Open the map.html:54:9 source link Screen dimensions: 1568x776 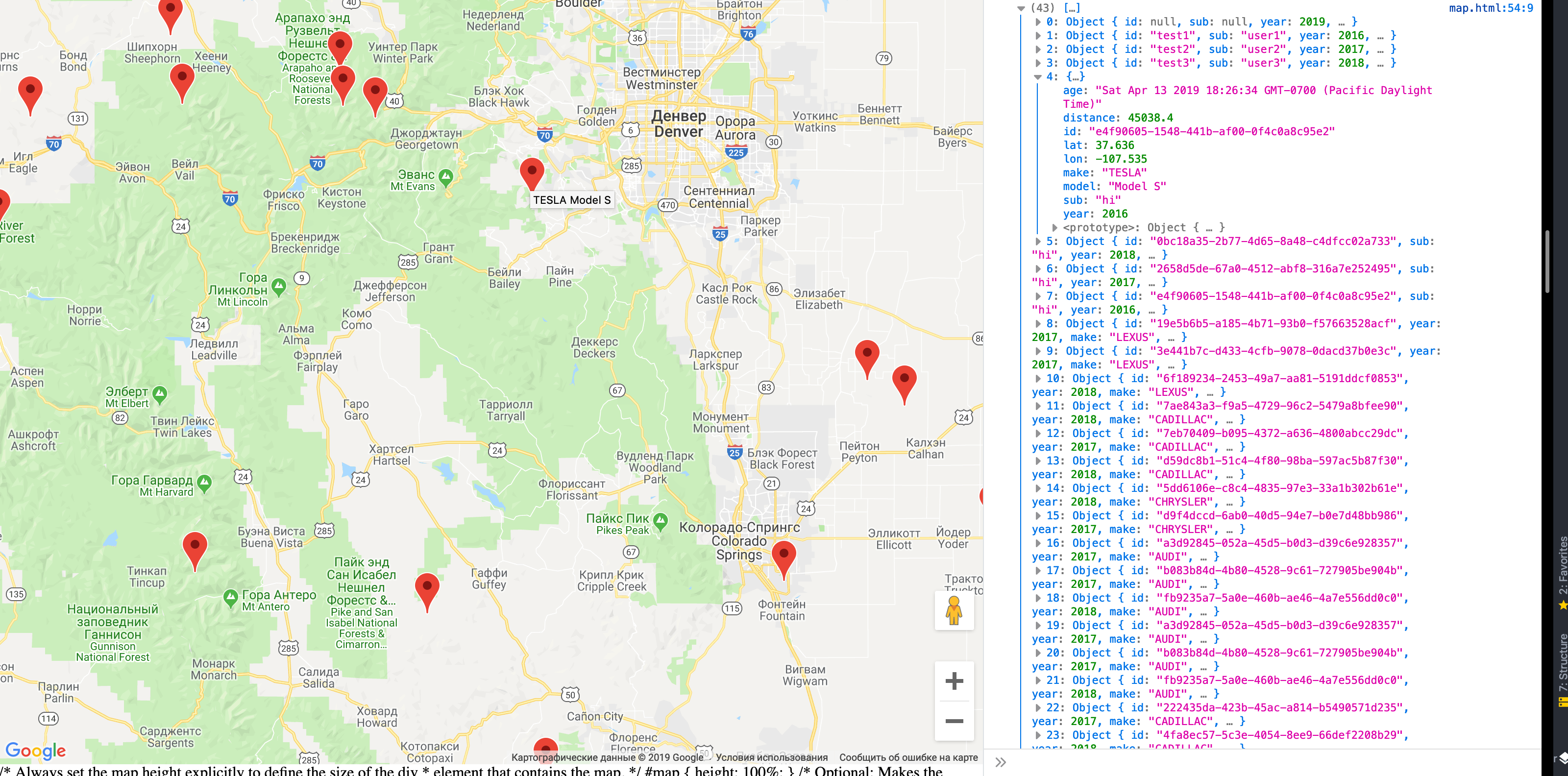[1490, 8]
